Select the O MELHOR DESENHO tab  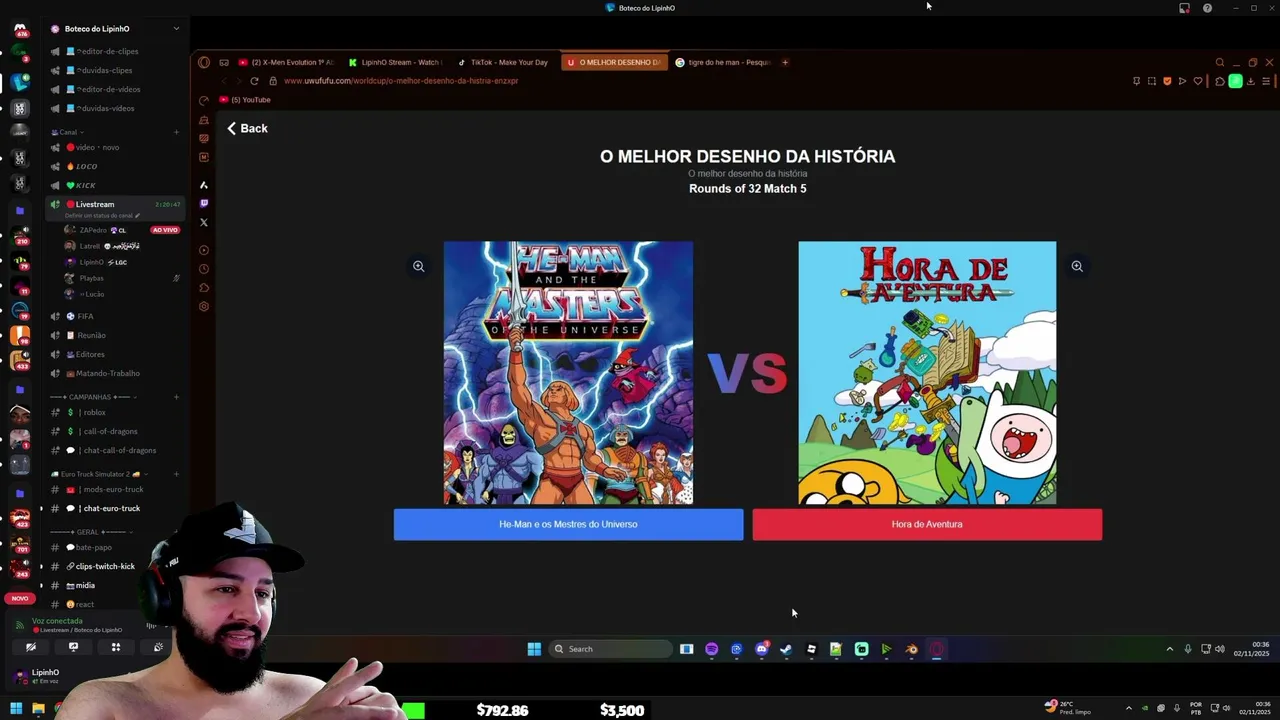(614, 62)
